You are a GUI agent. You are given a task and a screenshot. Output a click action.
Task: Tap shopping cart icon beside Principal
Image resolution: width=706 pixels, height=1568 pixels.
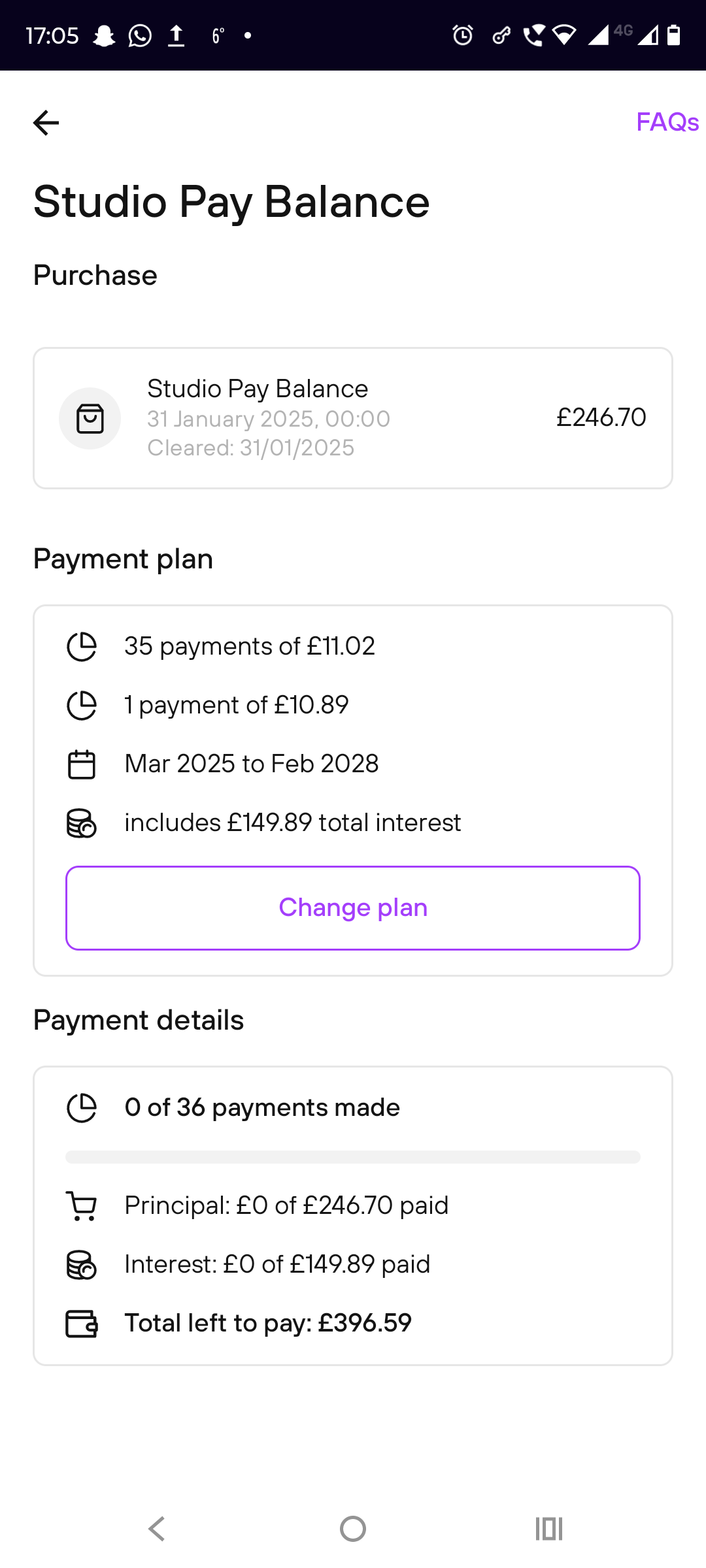(82, 1206)
